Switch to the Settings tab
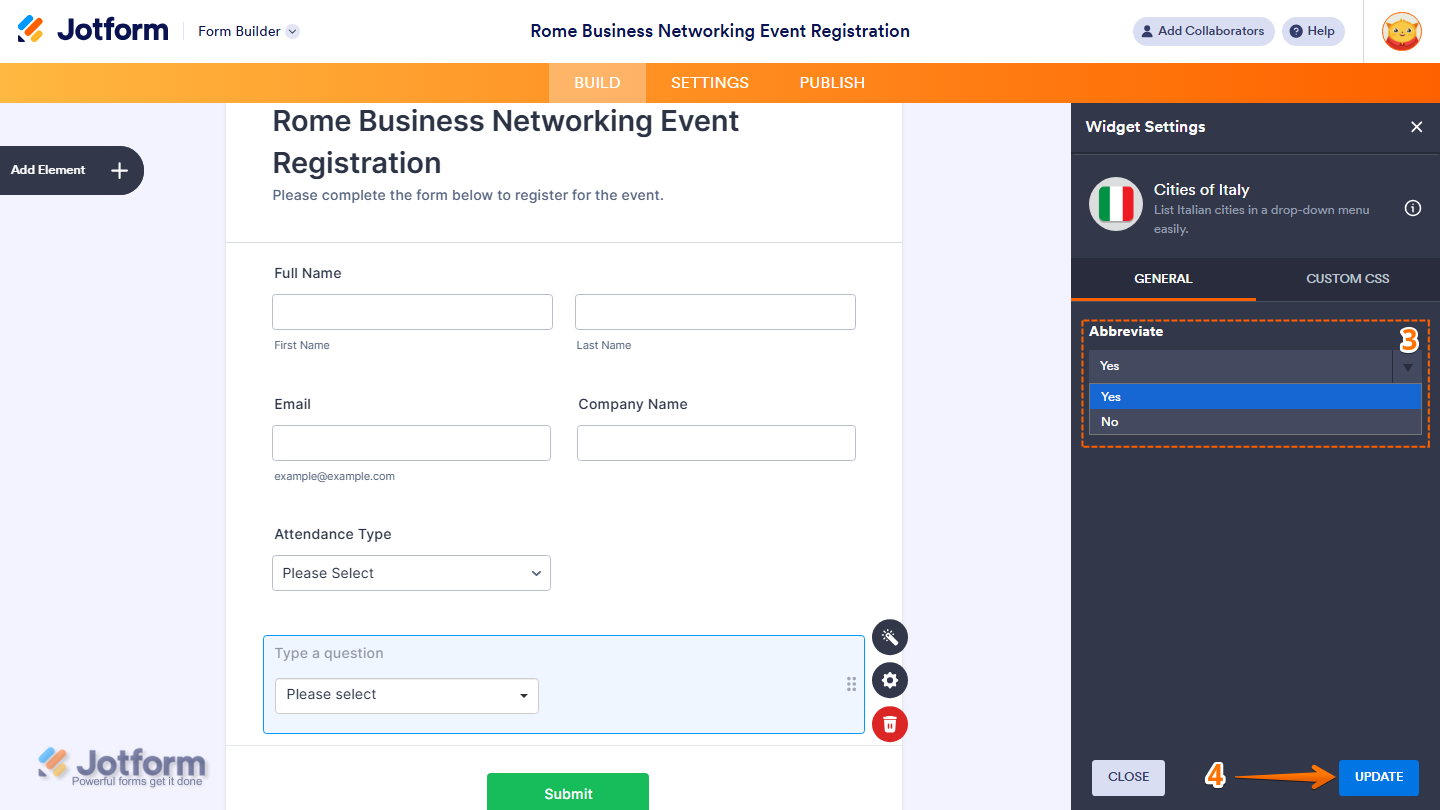 click(710, 83)
